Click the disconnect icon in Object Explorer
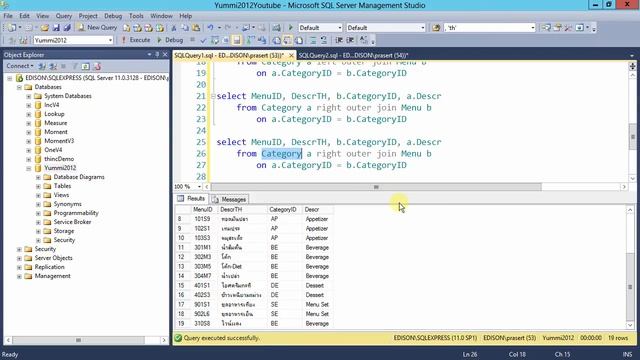Image resolution: width=640 pixels, height=360 pixels. [x=53, y=66]
